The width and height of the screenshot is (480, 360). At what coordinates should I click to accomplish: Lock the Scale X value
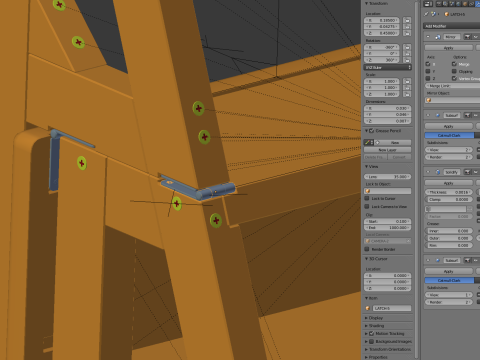[407, 81]
